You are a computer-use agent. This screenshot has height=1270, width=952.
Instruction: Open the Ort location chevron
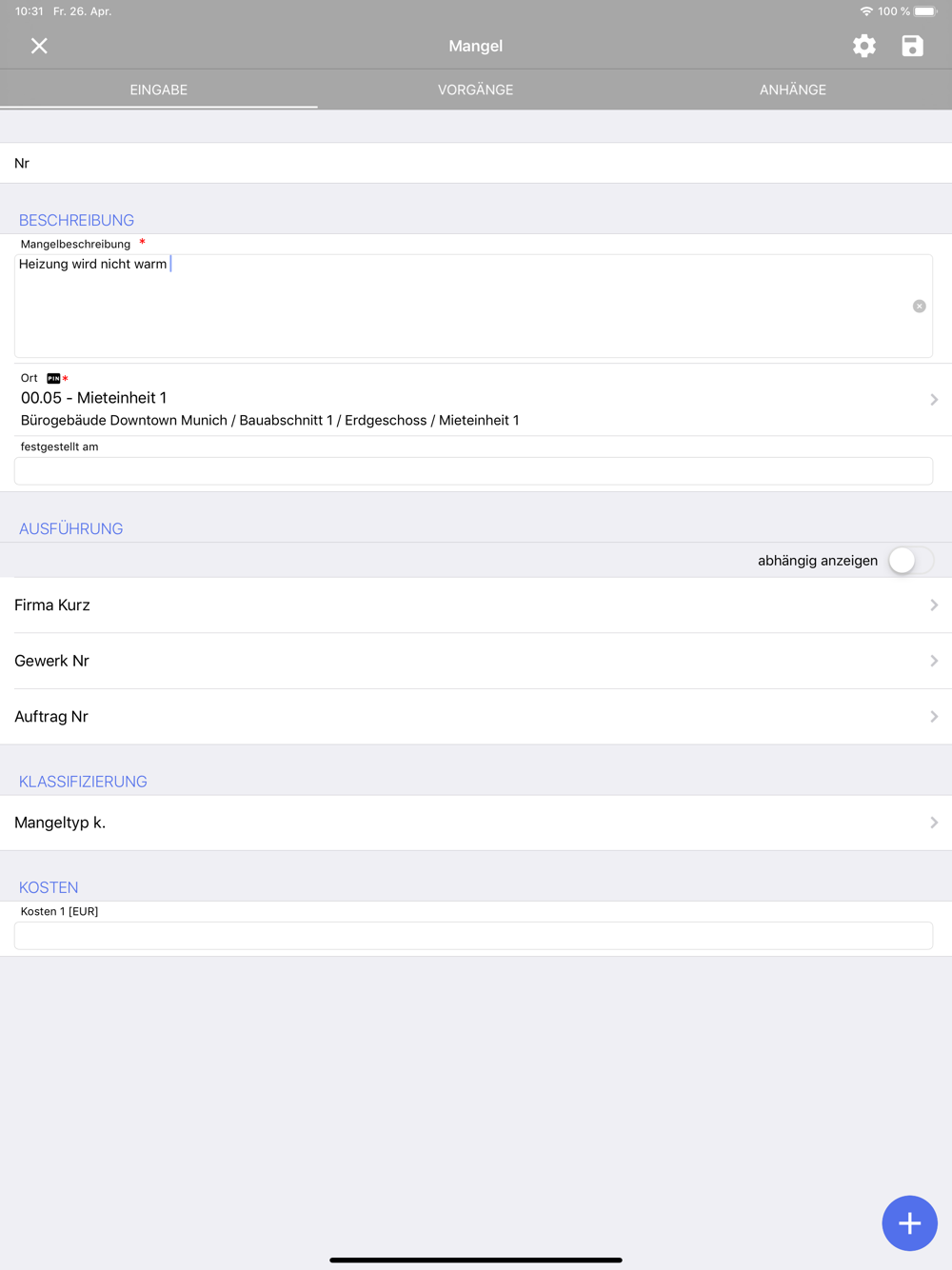[933, 400]
